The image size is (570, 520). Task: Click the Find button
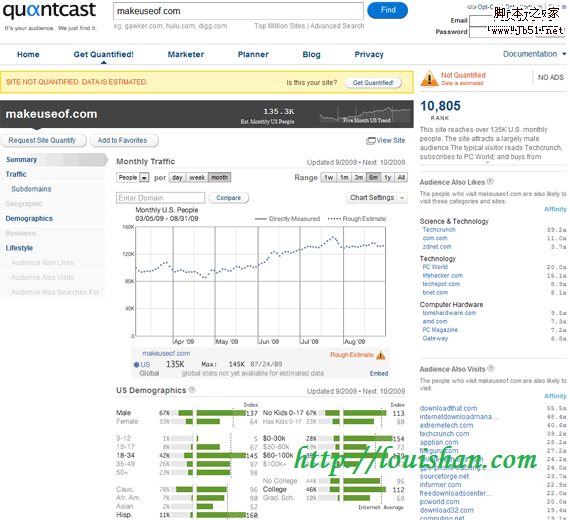[x=388, y=10]
